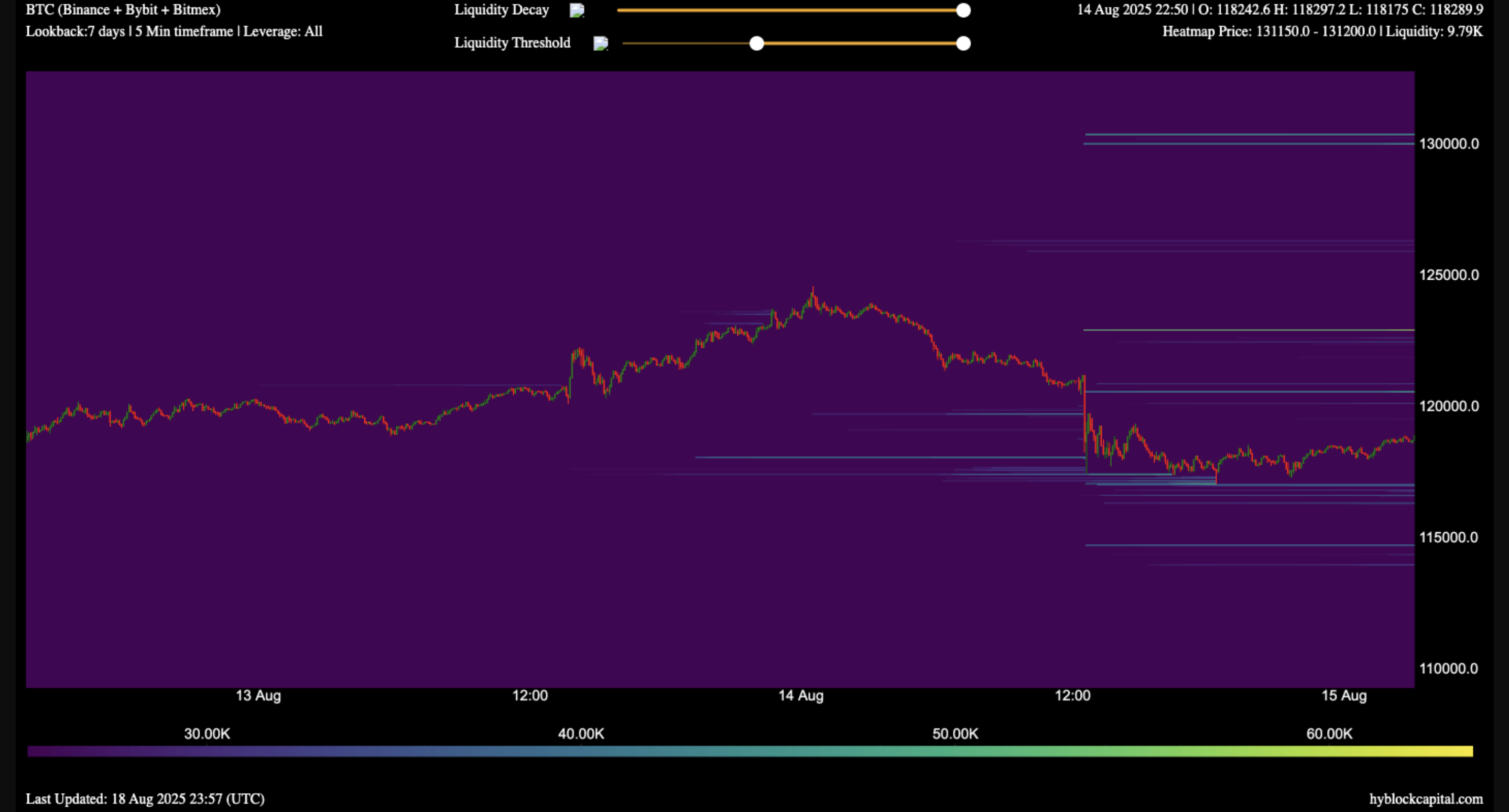Click the bright green liquidity line near 123000
Viewport: 1509px width, 812px height.
click(1249, 330)
